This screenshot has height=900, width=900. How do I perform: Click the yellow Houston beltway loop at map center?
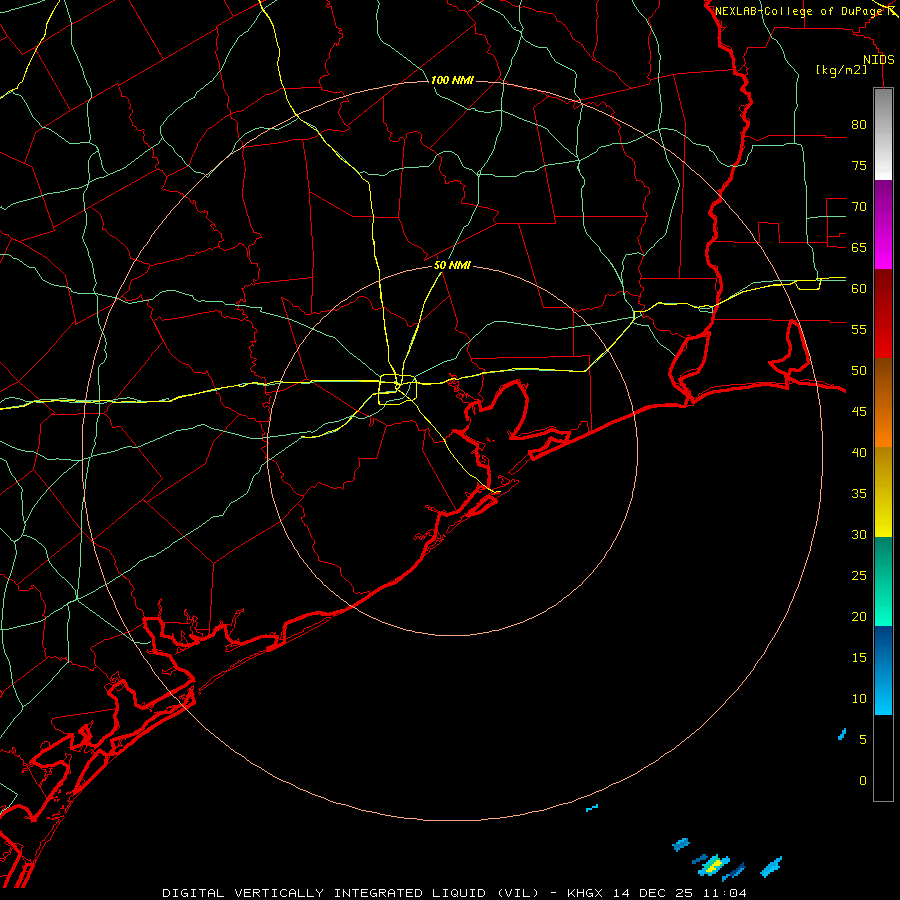pos(397,389)
